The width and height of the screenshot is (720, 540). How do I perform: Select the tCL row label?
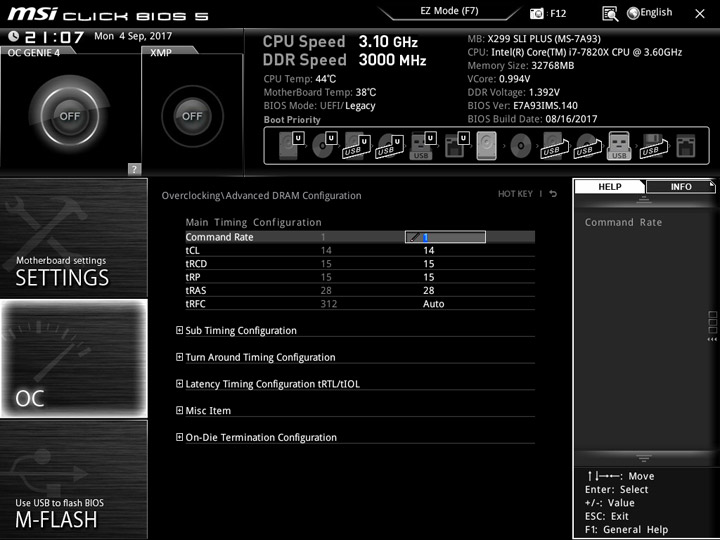click(x=192, y=250)
